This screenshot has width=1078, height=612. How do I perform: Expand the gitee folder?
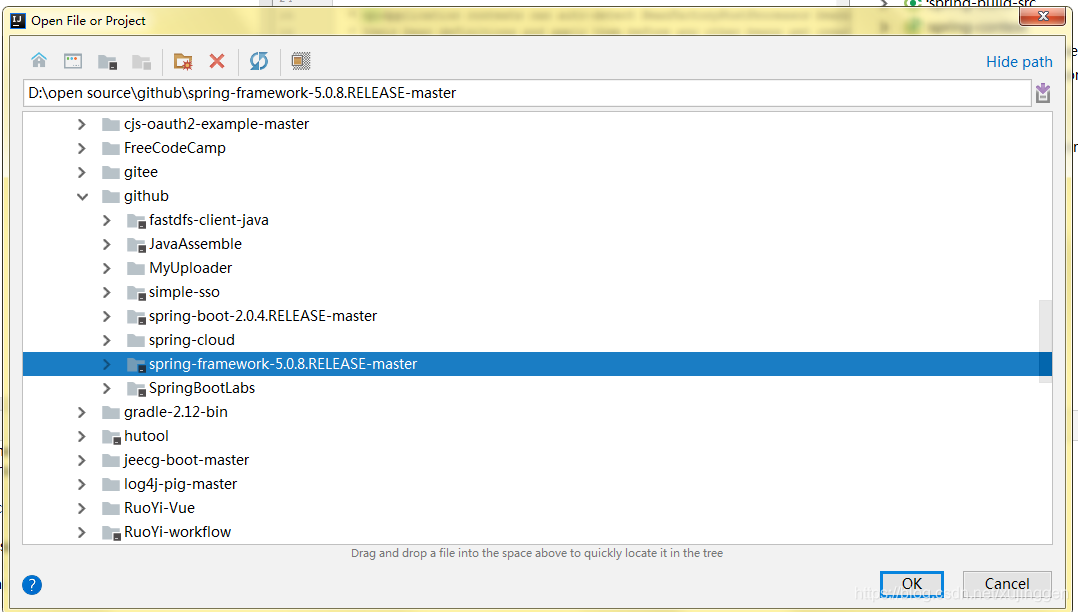(82, 173)
